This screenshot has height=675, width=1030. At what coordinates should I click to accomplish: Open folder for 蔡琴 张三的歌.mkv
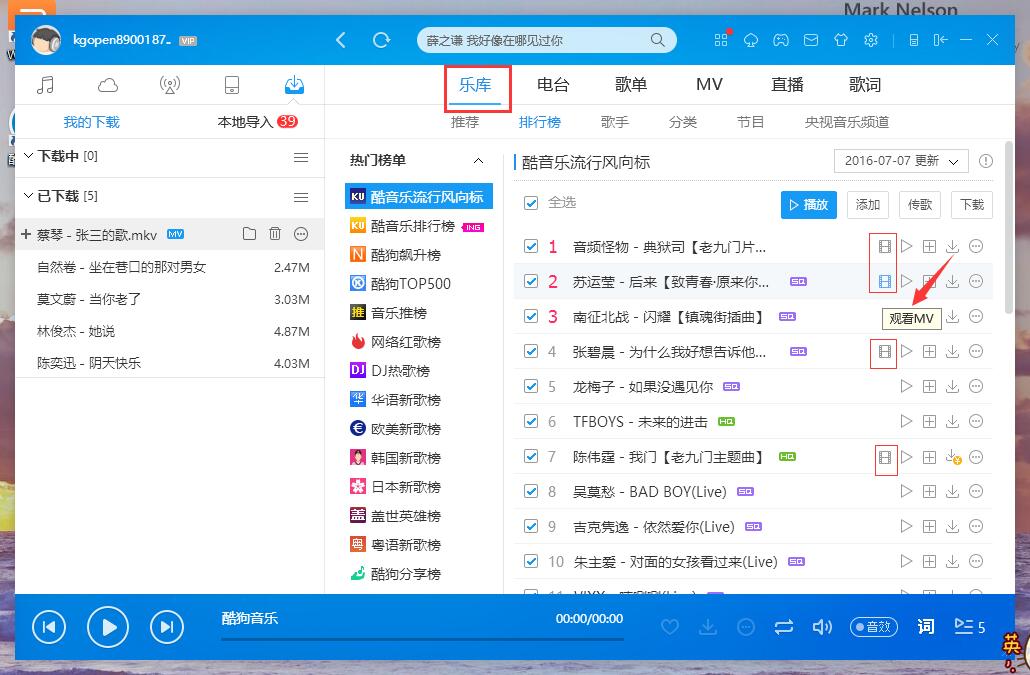coord(249,234)
